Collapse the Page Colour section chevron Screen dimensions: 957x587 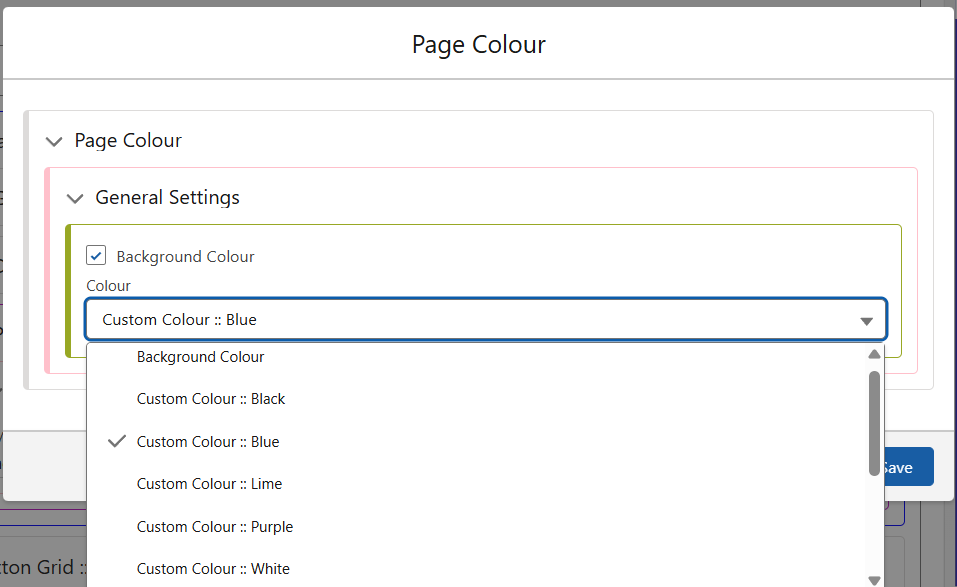pyautogui.click(x=54, y=142)
